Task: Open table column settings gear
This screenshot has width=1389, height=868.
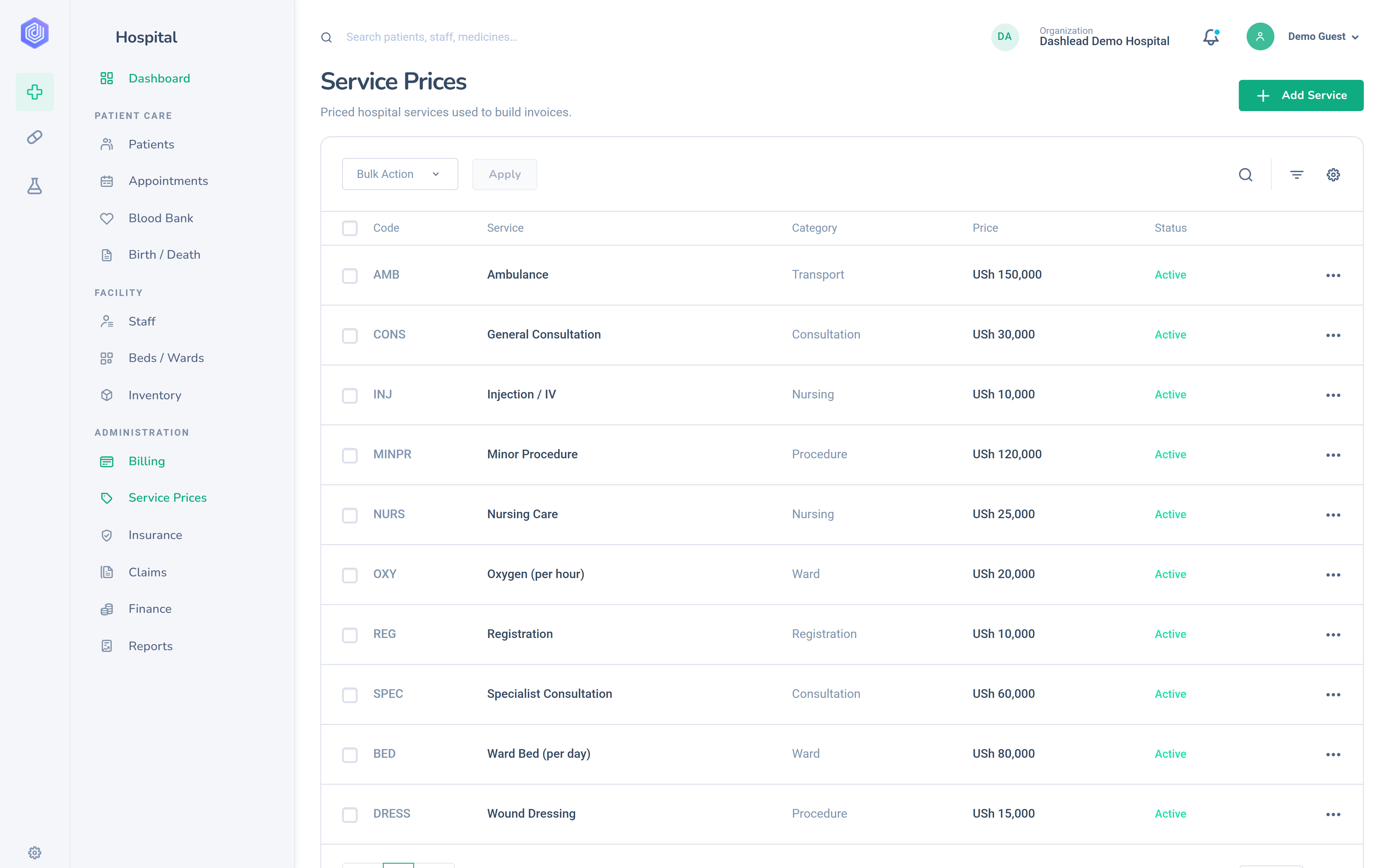Action: [x=1333, y=174]
